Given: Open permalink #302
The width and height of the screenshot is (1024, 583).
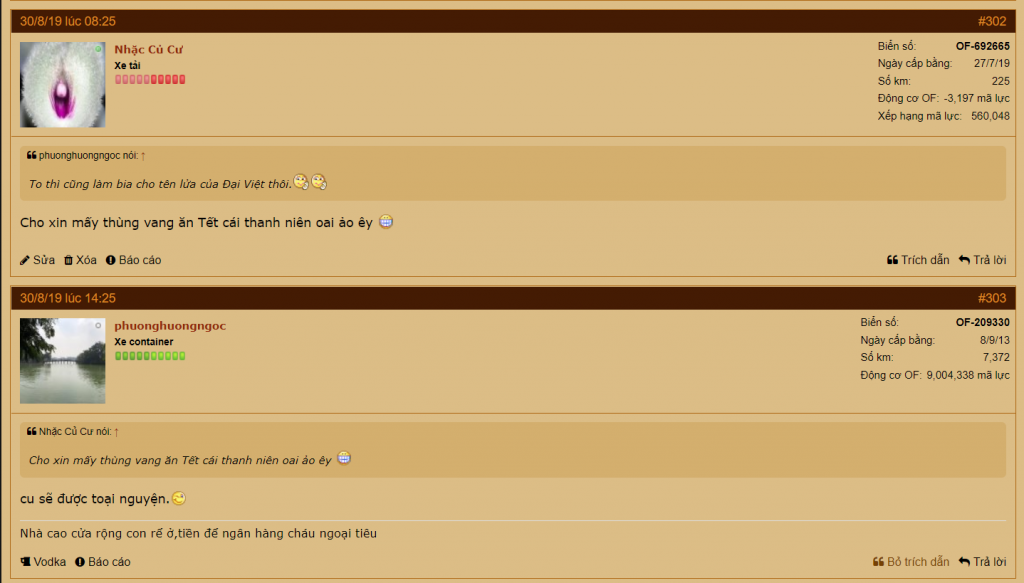Looking at the screenshot, I should (991, 22).
